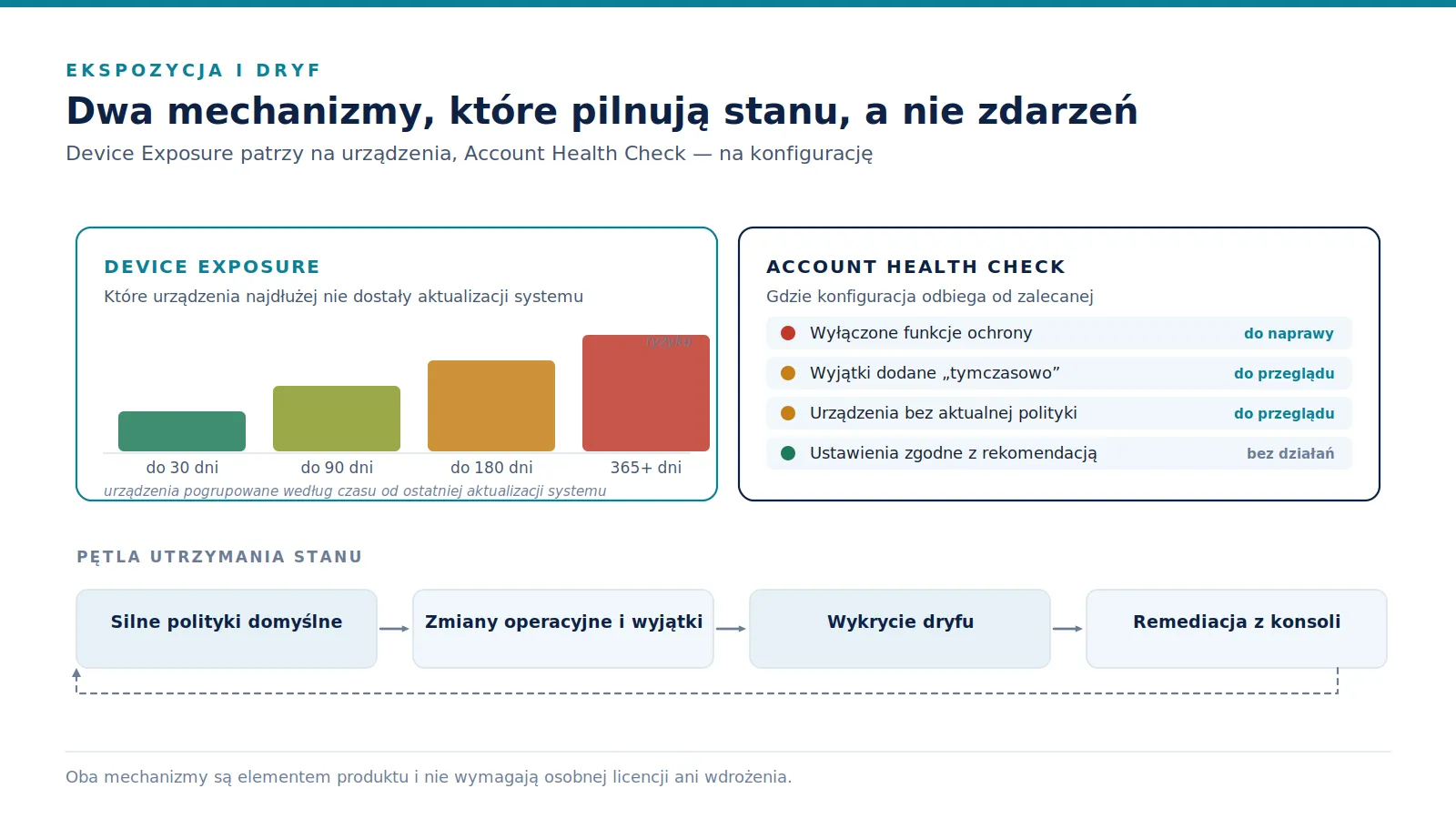Click "Gdzie konfiguracja odbiega od zalecanej"
Image resolution: width=1456 pixels, height=819 pixels.
pos(930,297)
